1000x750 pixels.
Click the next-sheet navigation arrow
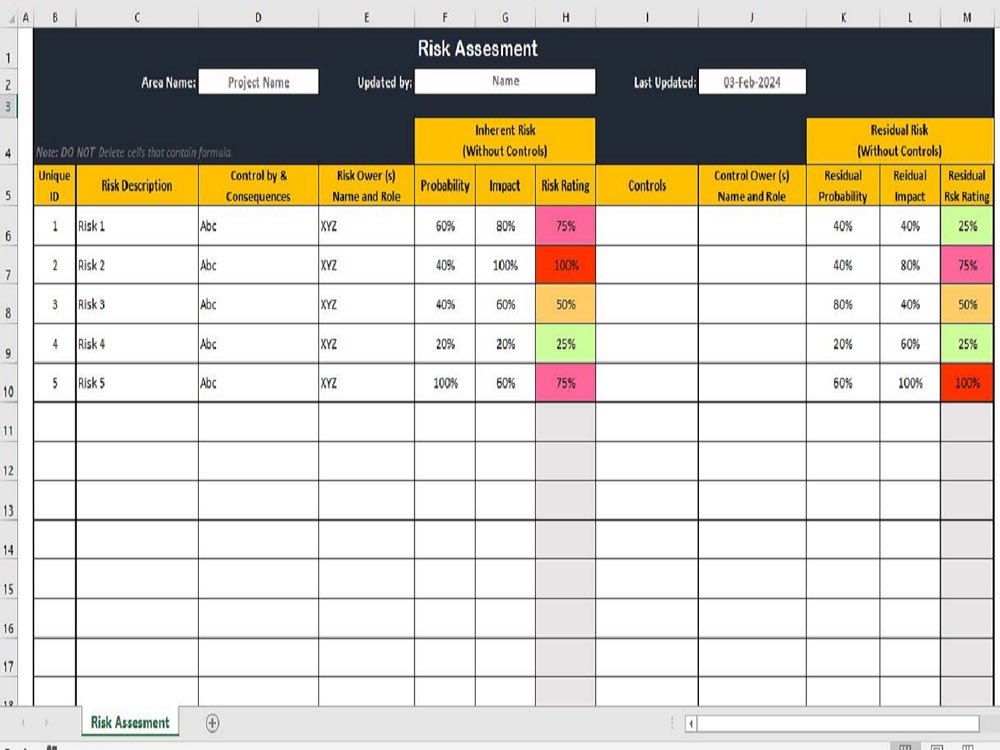pyautogui.click(x=47, y=722)
